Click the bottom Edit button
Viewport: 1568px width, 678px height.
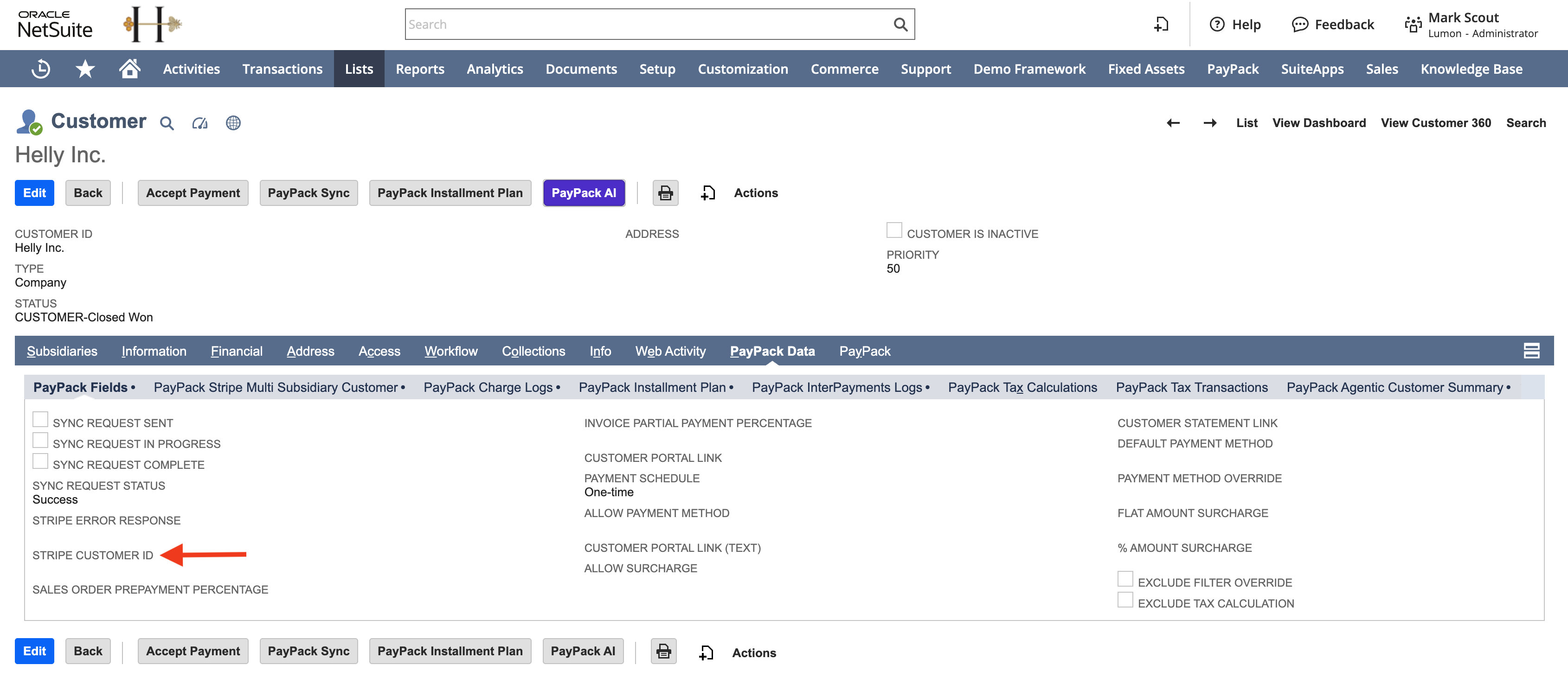(x=35, y=651)
